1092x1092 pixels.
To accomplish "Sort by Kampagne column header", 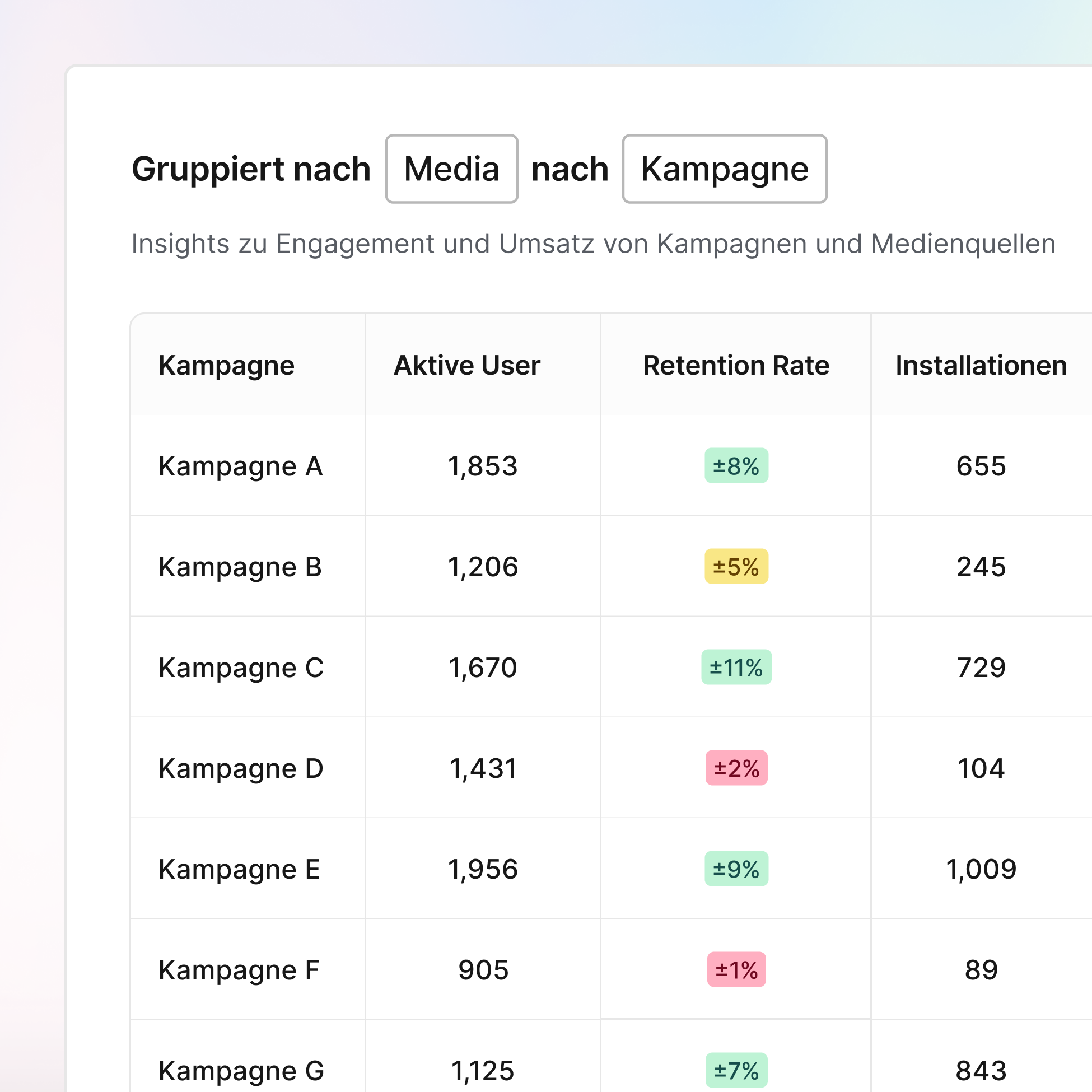I will click(x=226, y=365).
